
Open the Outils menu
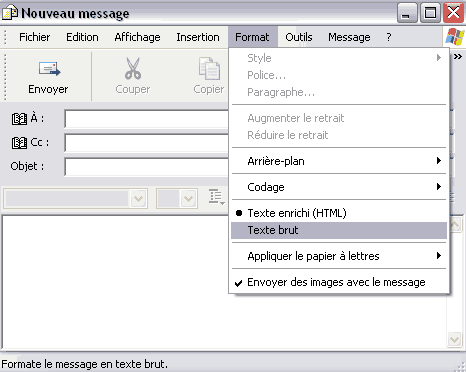pos(299,37)
